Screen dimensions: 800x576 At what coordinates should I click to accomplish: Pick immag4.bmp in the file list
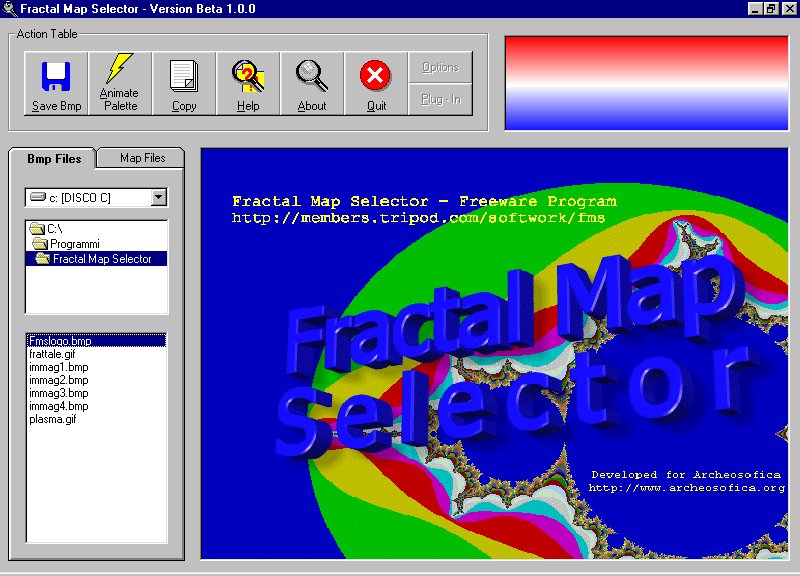pos(96,406)
